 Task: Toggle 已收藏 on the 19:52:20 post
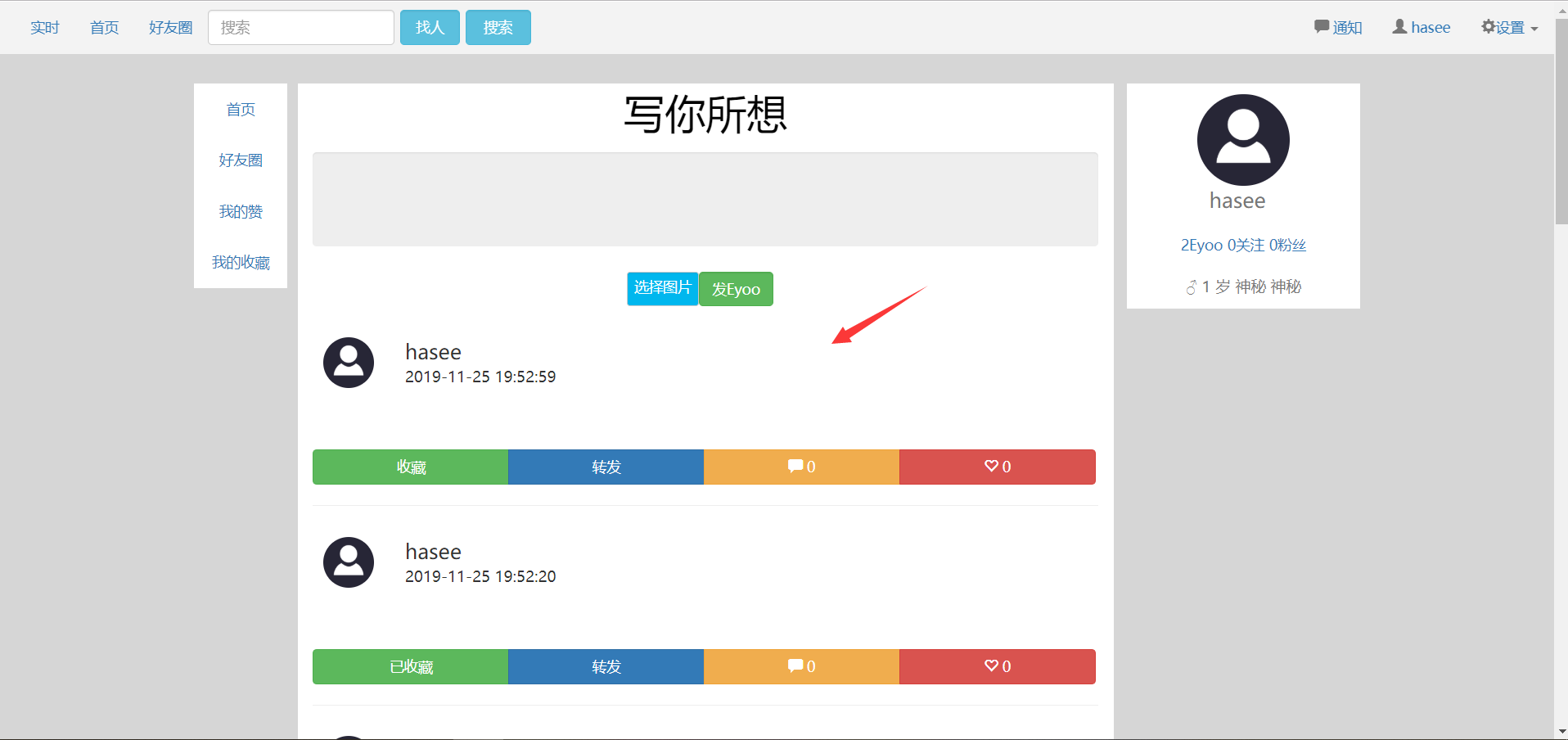point(411,666)
